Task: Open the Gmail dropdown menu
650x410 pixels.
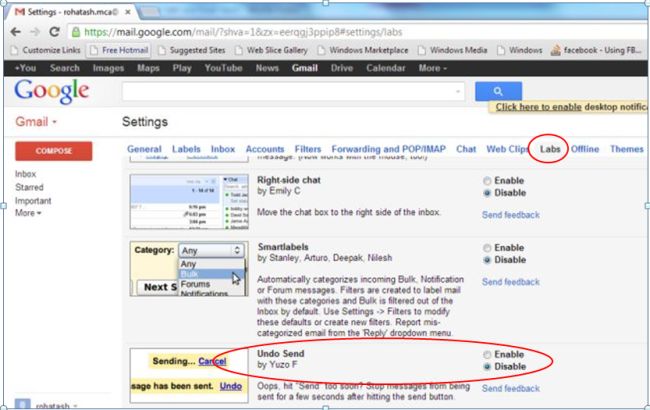Action: (x=36, y=122)
